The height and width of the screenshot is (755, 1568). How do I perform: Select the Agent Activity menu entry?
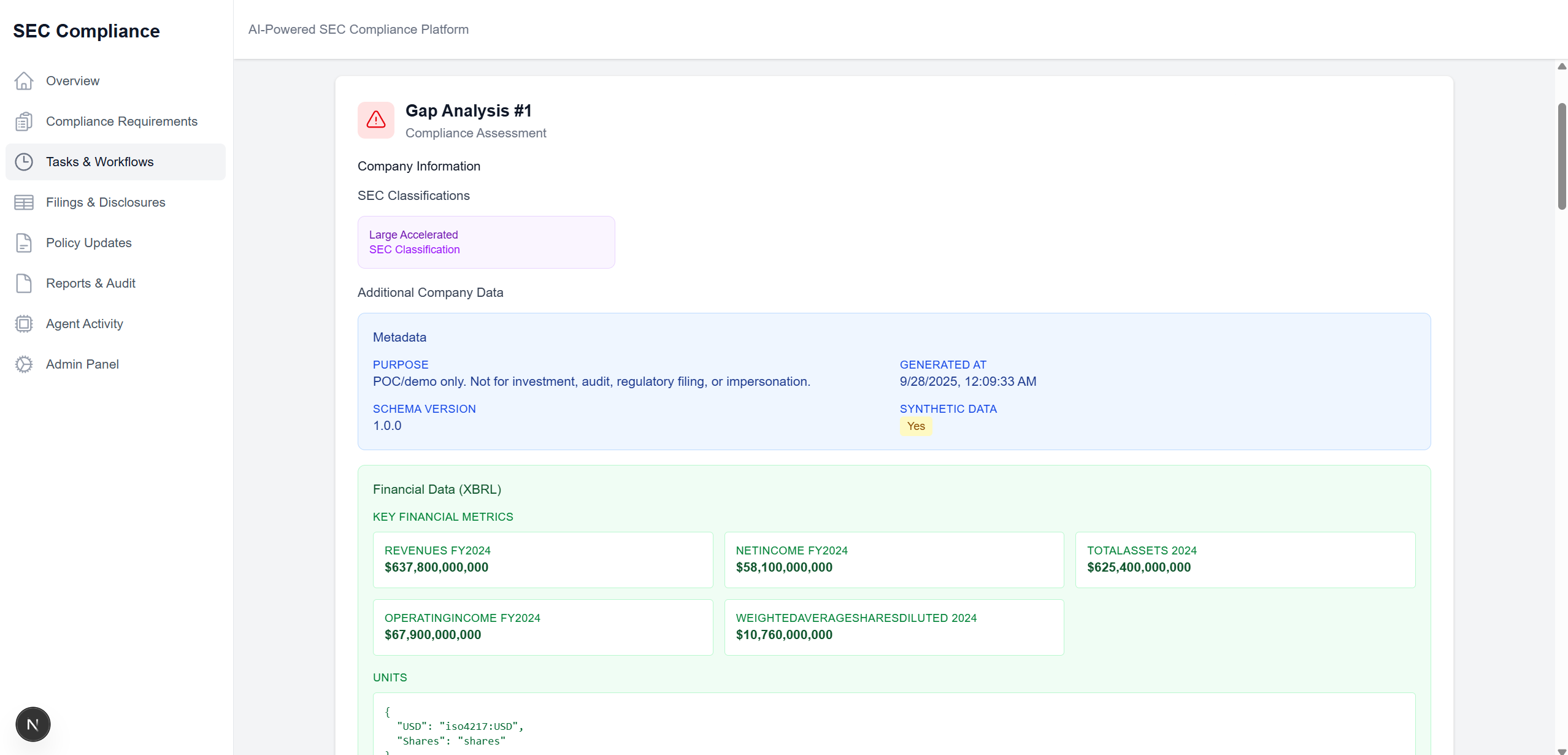click(85, 324)
